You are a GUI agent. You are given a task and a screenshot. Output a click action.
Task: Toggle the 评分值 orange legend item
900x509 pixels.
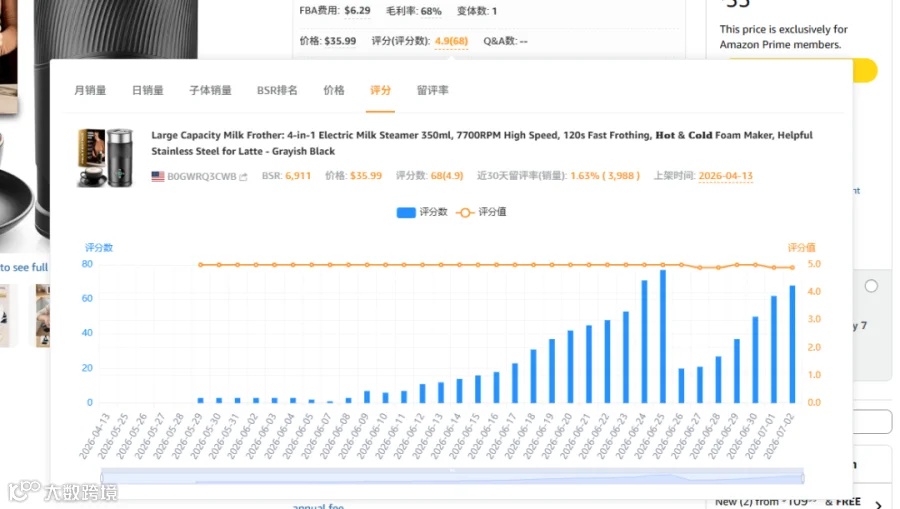coord(481,212)
